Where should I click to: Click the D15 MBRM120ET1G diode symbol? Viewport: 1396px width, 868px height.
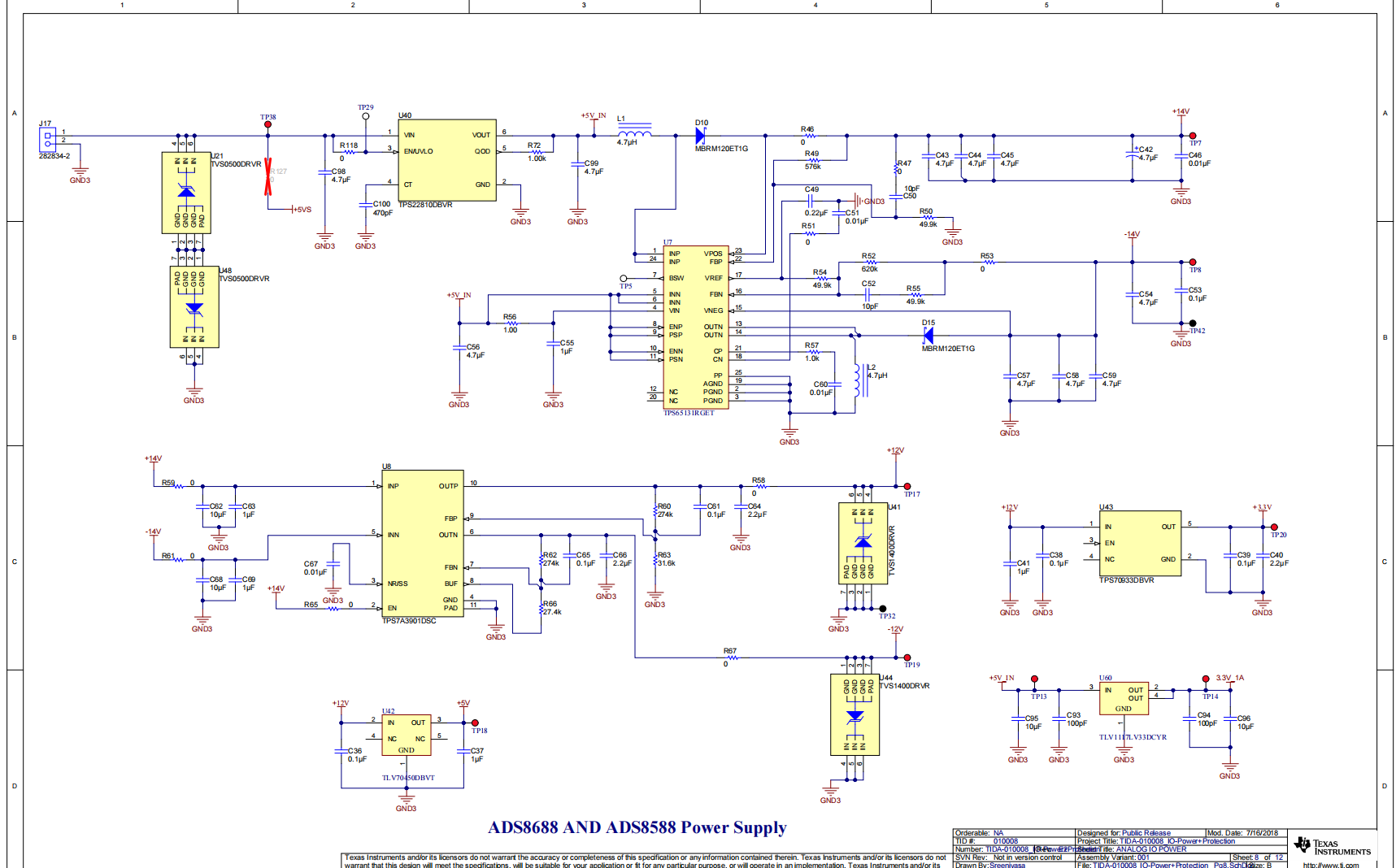(x=928, y=336)
